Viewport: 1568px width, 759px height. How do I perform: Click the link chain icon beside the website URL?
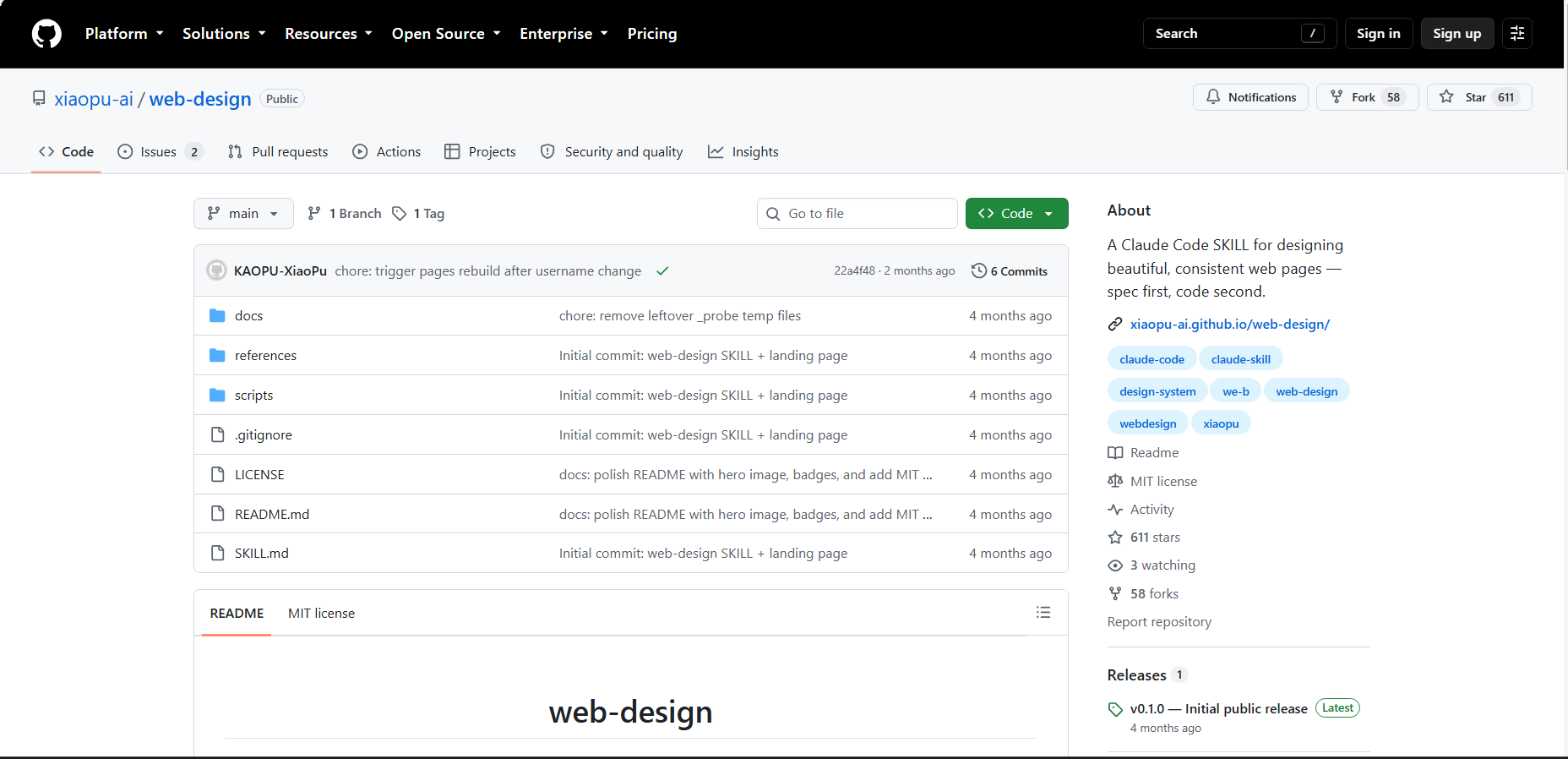point(1115,325)
